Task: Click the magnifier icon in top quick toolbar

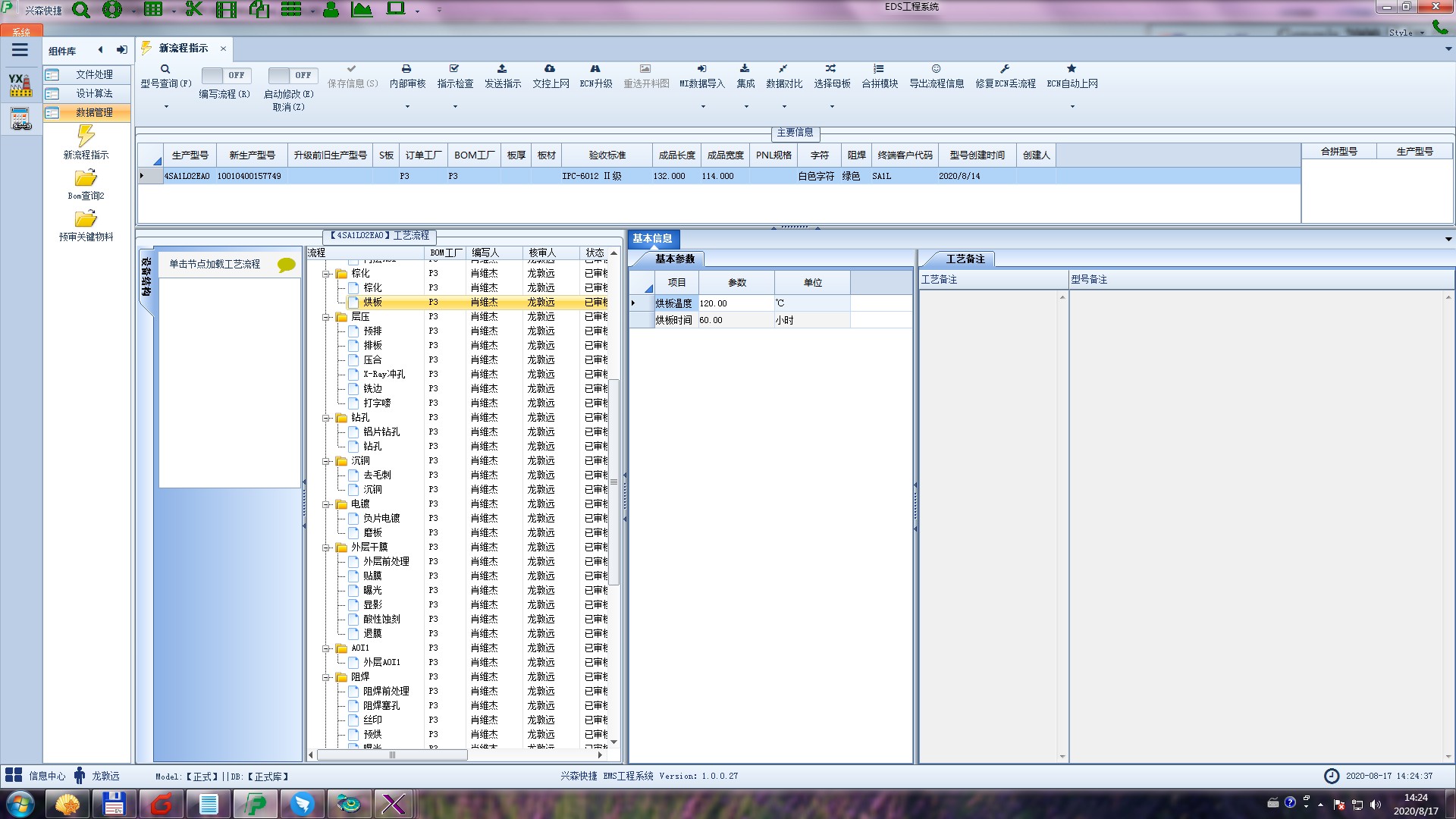Action: pos(81,10)
